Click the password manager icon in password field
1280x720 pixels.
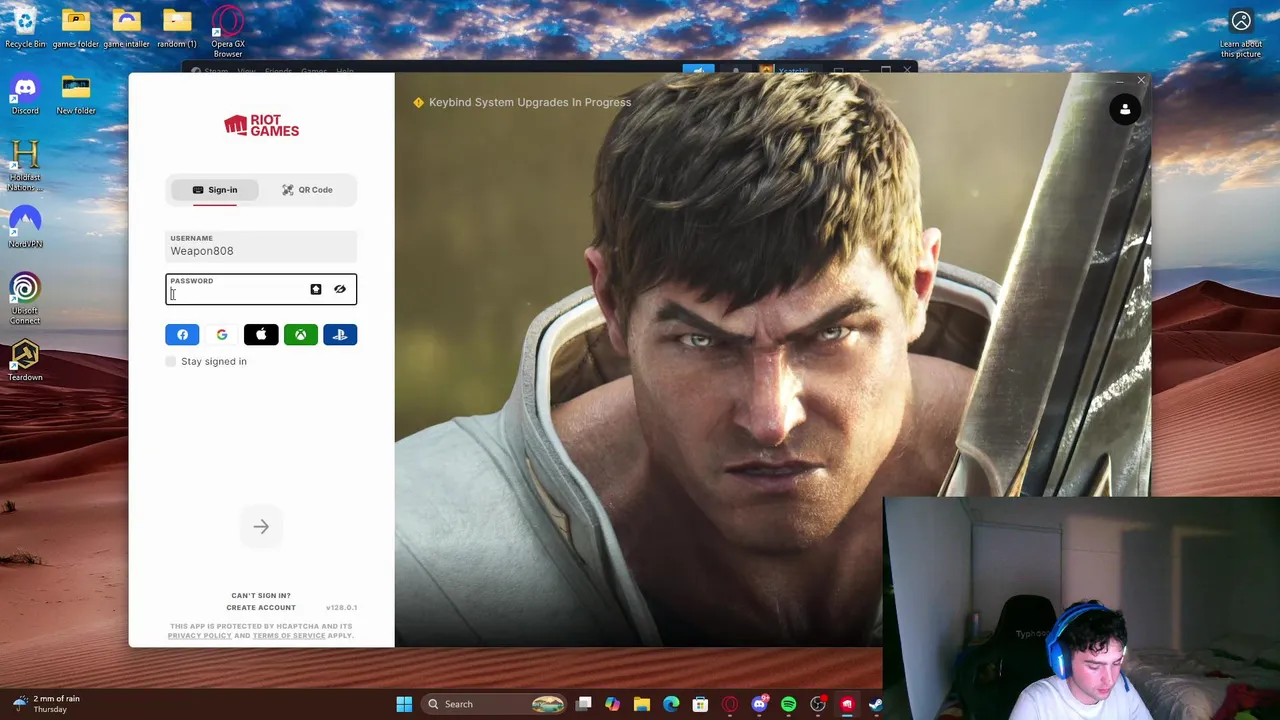point(316,289)
